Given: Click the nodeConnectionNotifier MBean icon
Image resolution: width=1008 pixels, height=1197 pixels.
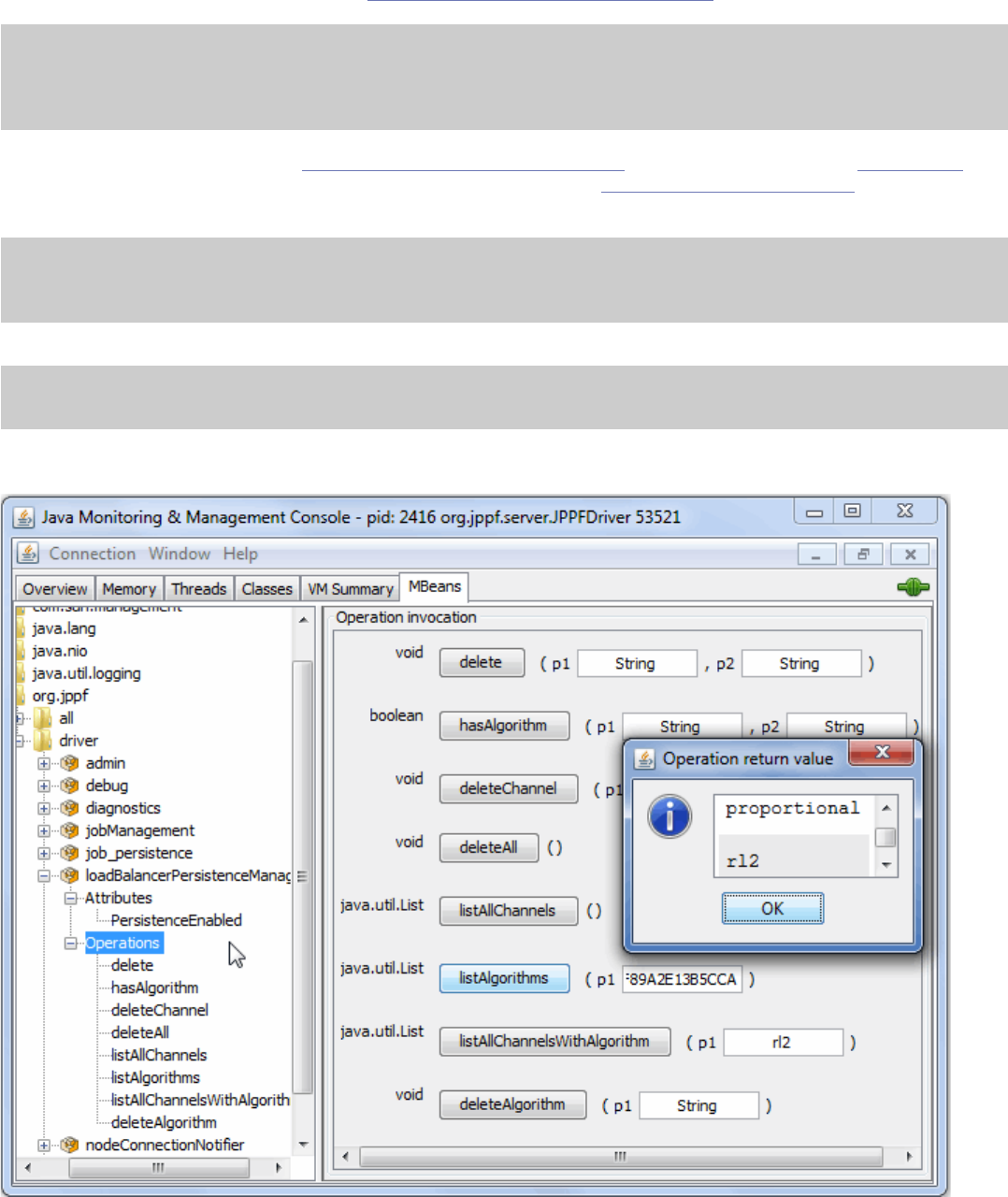Looking at the screenshot, I should (x=70, y=1145).
